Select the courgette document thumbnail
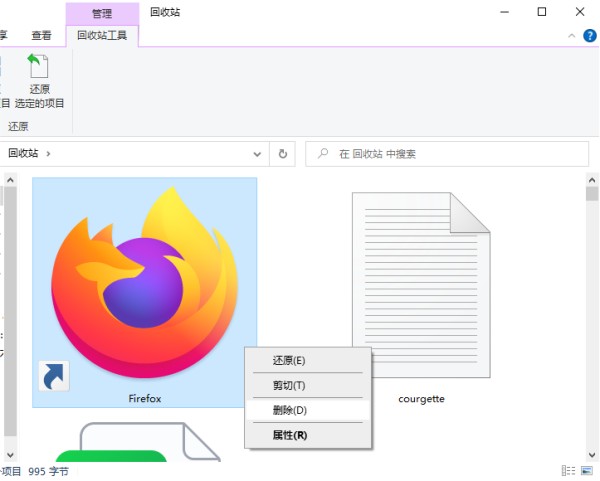This screenshot has width=600, height=481. click(x=421, y=285)
